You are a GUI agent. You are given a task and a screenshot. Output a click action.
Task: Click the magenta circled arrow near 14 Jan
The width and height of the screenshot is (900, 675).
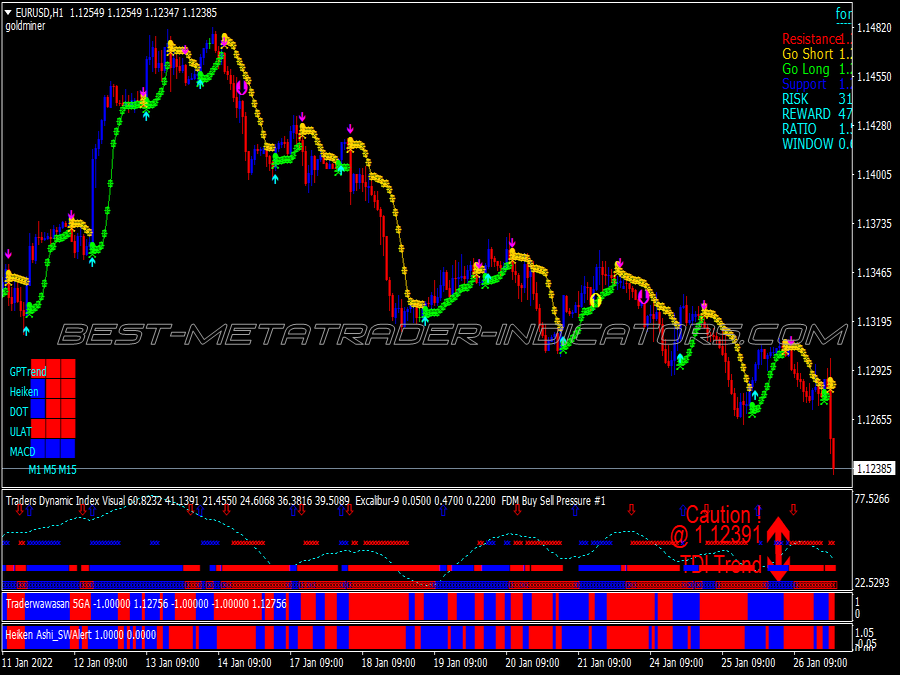[x=242, y=88]
